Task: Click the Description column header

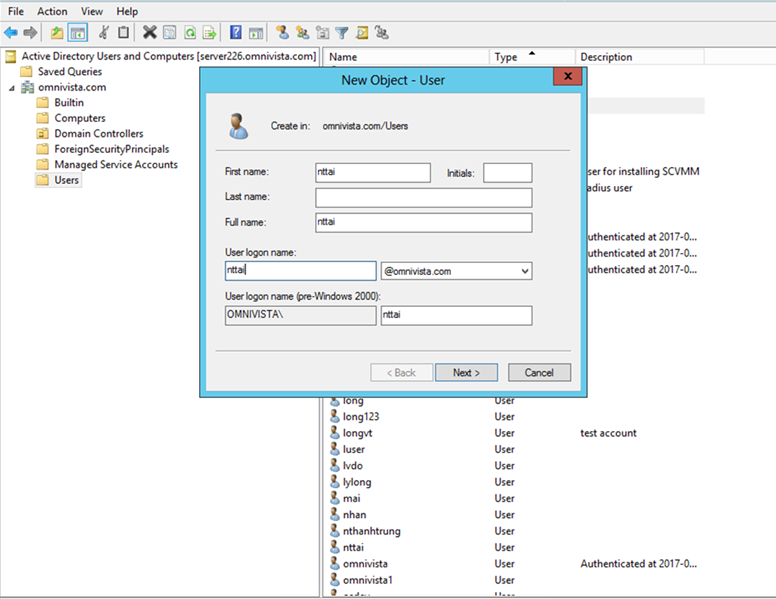Action: coord(639,57)
